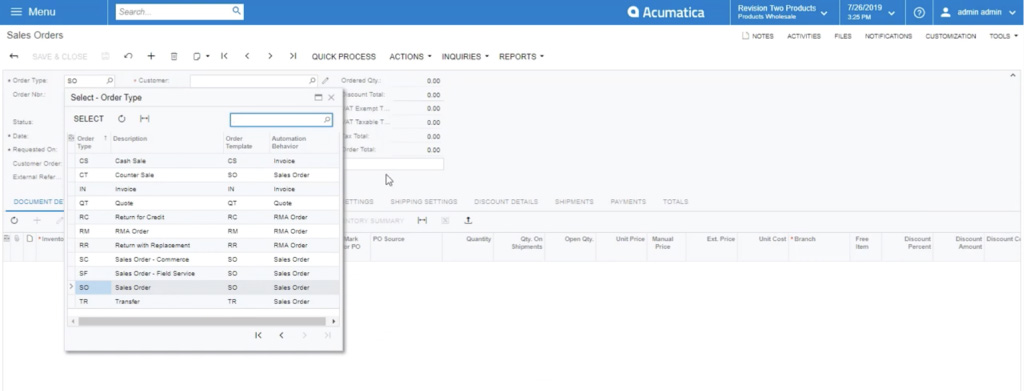Open Files link
1024x391 pixels.
pos(843,37)
